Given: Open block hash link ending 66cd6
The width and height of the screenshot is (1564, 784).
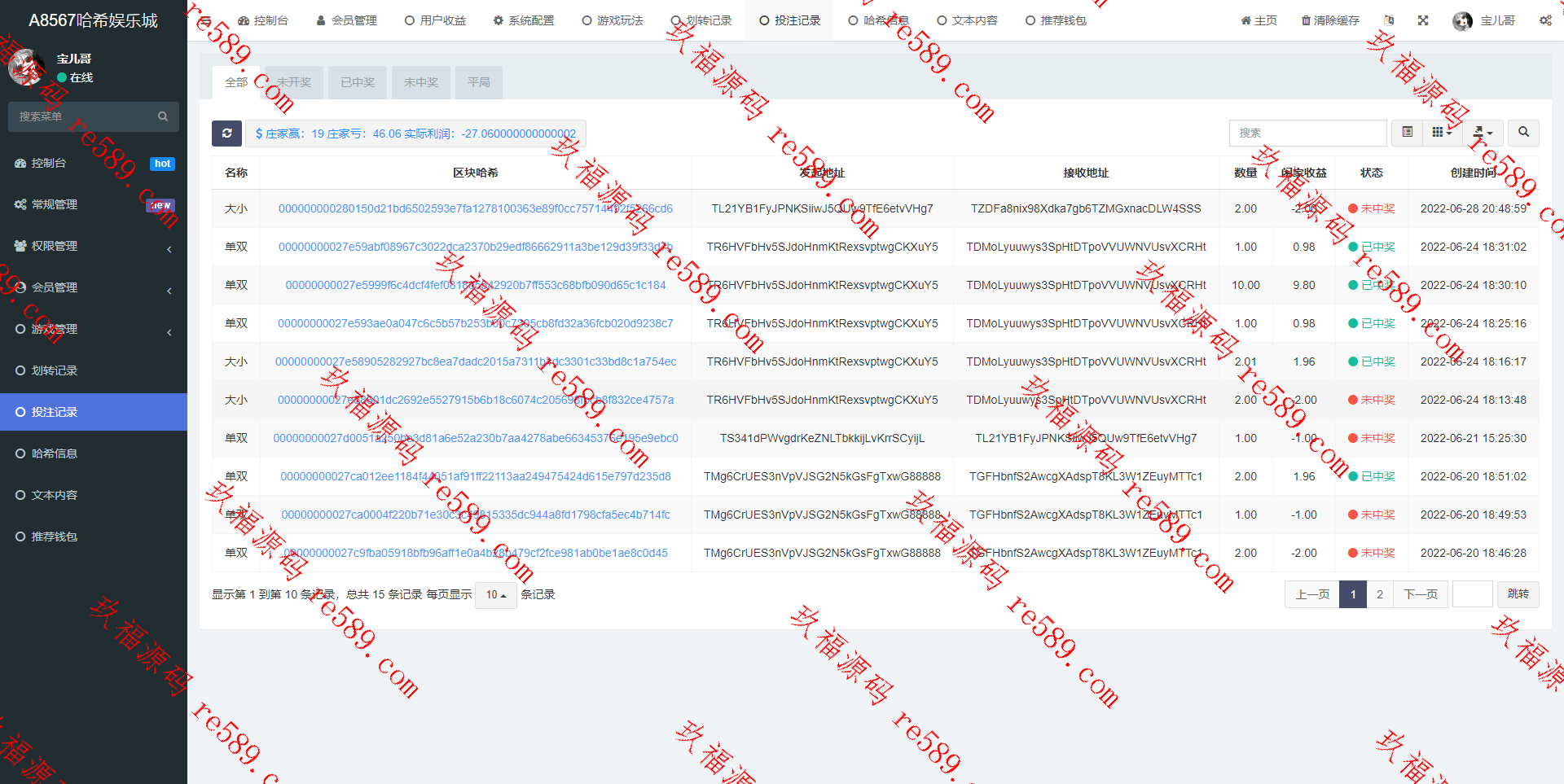Looking at the screenshot, I should click(x=476, y=208).
